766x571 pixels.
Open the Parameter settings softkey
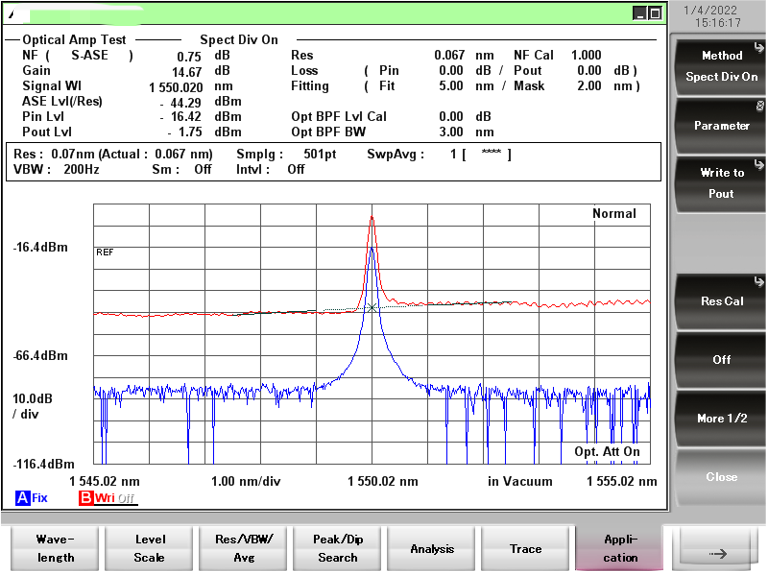pyautogui.click(x=721, y=125)
